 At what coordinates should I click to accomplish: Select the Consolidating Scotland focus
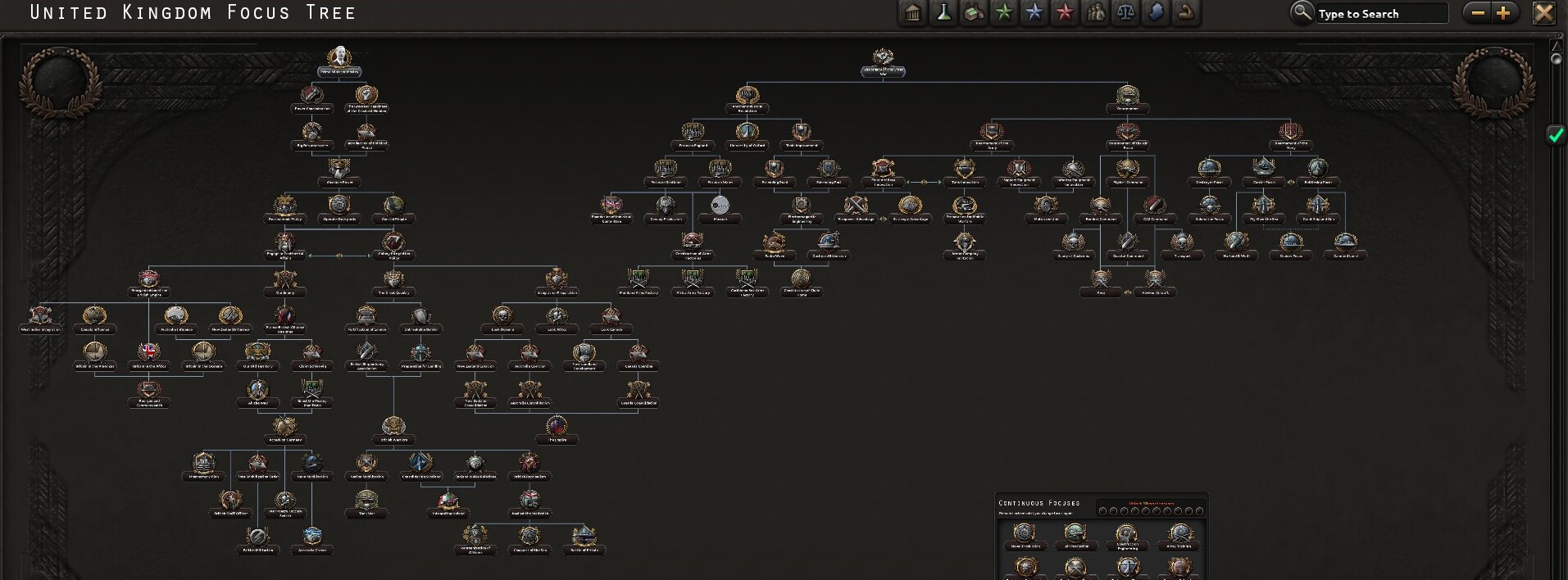click(x=420, y=467)
